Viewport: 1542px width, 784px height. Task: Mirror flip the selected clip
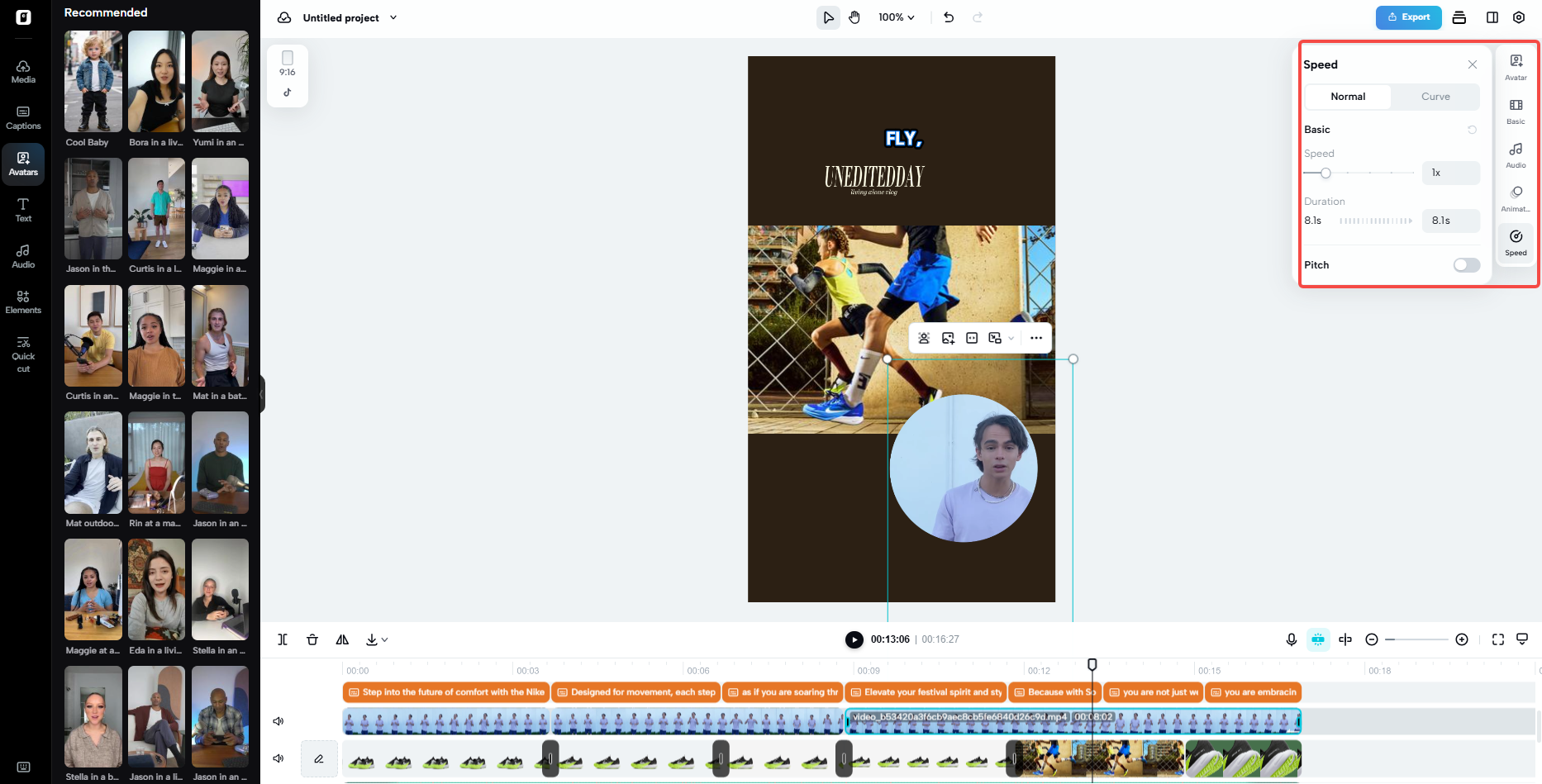point(342,639)
